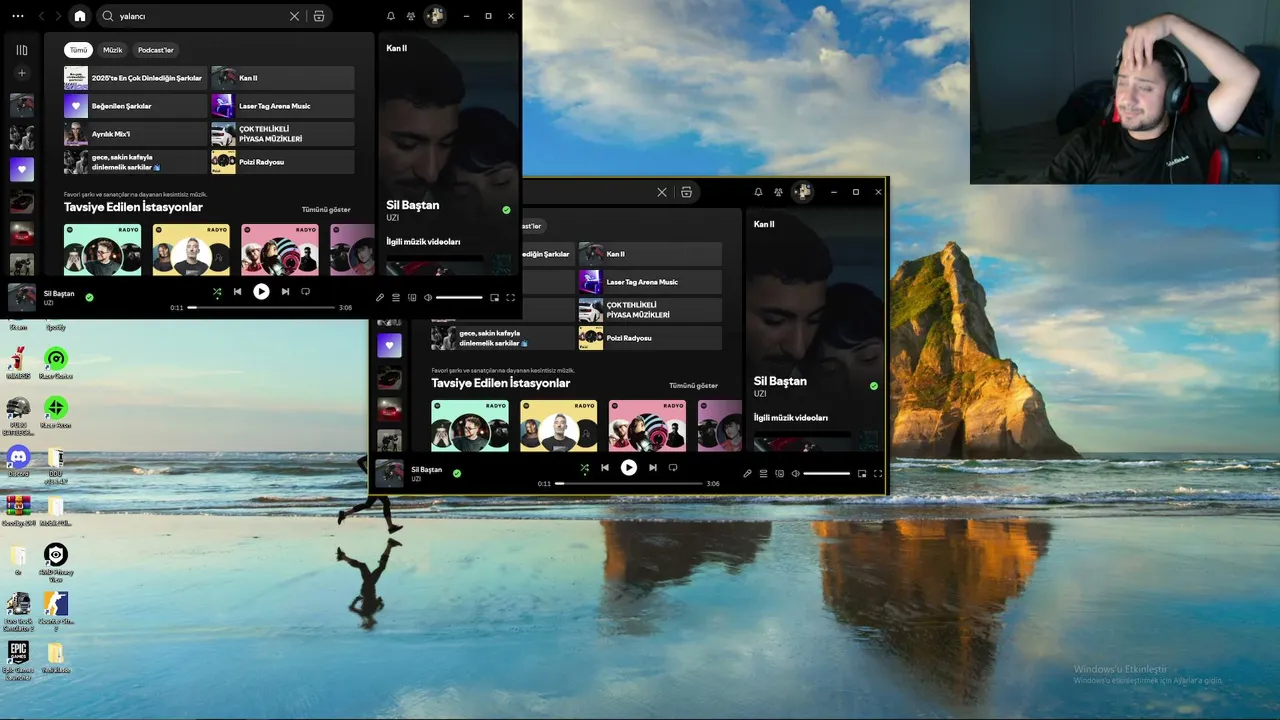Toggle the saved checkmark in the top-left player bar
The height and width of the screenshot is (720, 1280).
[89, 297]
